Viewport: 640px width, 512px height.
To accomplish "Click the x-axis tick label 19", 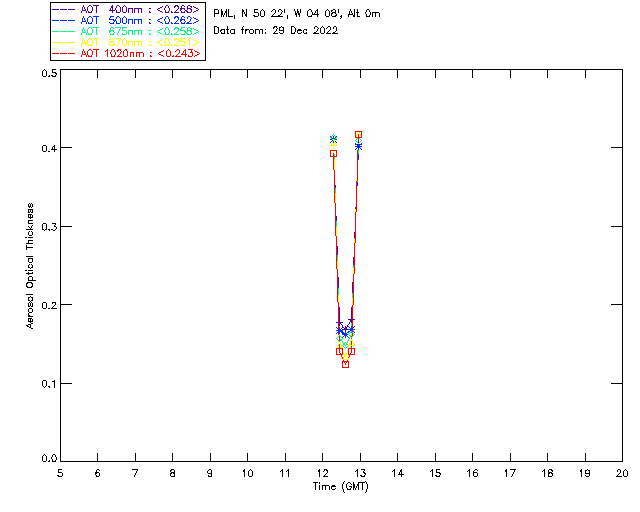I will click(585, 473).
